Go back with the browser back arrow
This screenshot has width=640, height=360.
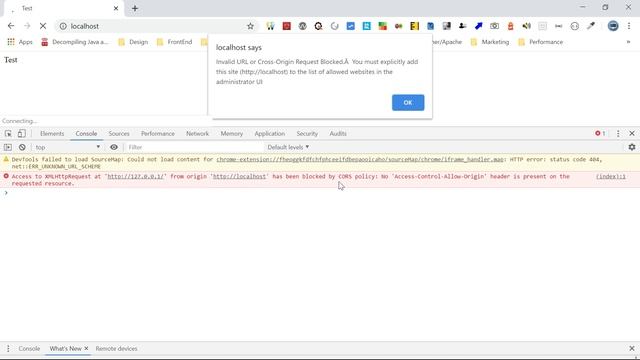(x=11, y=26)
